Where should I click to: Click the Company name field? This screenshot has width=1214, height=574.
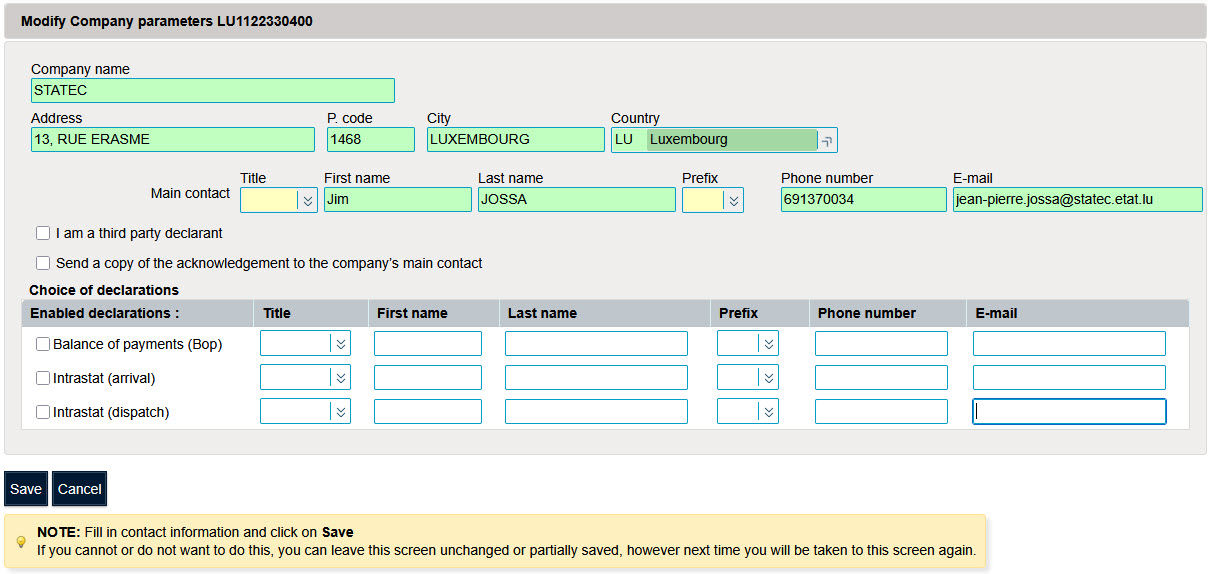[x=212, y=91]
